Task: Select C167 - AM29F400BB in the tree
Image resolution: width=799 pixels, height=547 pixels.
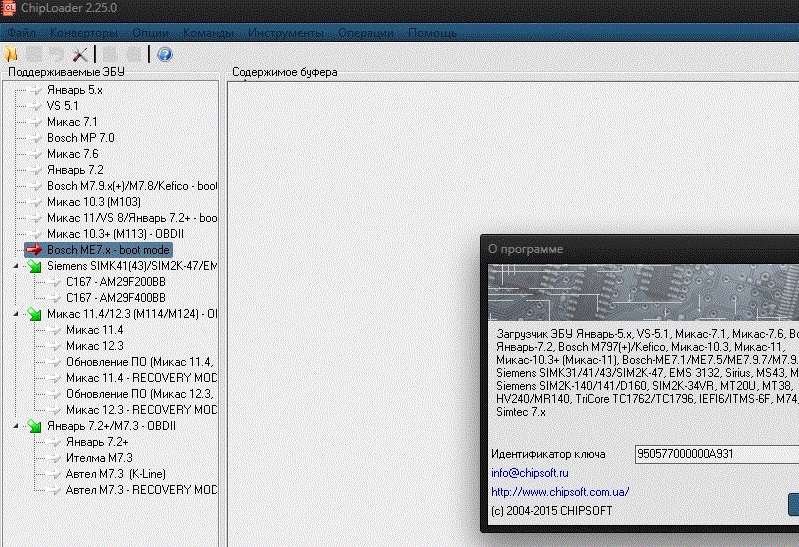Action: [x=115, y=298]
